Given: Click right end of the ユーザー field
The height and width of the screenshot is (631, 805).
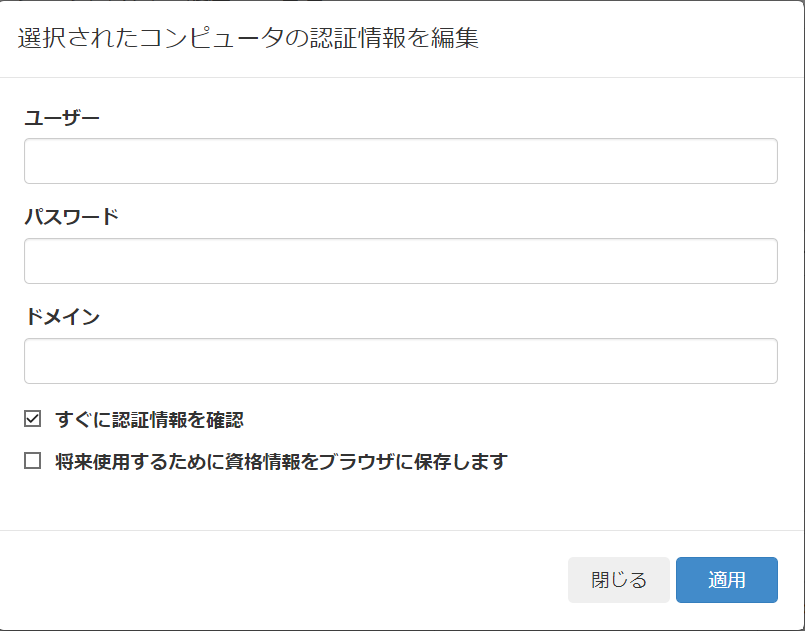Looking at the screenshot, I should [760, 161].
